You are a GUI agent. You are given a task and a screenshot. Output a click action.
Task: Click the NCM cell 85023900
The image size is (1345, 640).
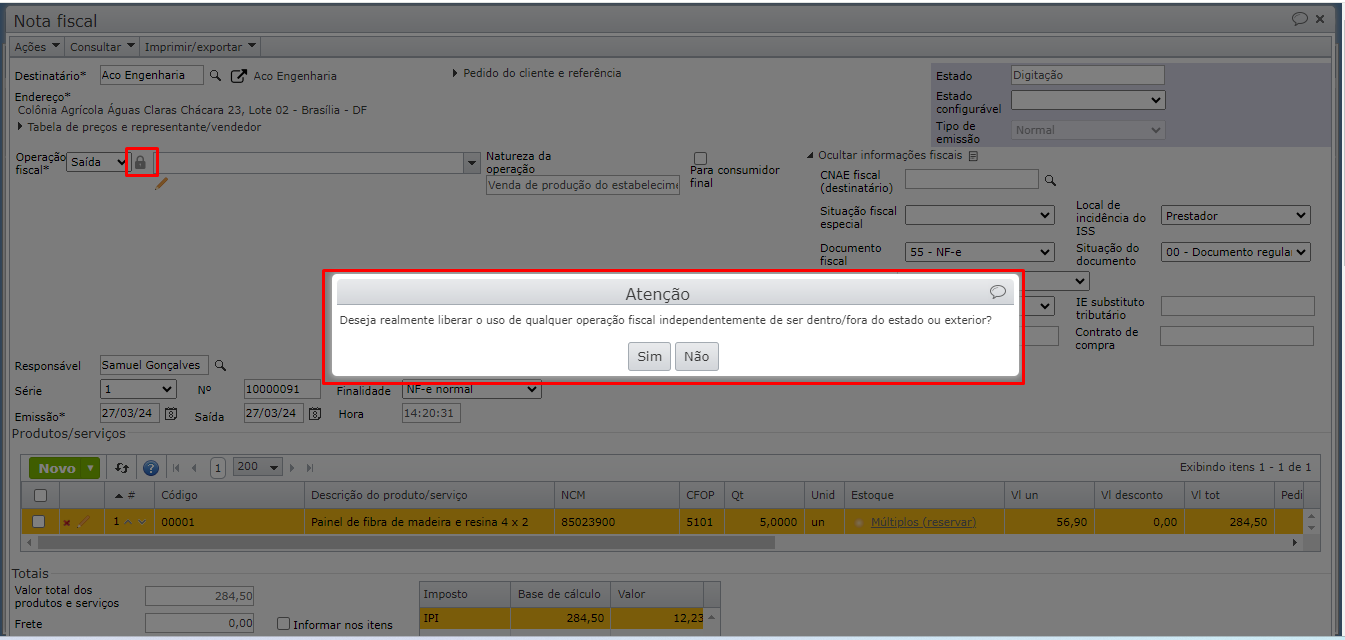tap(616, 522)
